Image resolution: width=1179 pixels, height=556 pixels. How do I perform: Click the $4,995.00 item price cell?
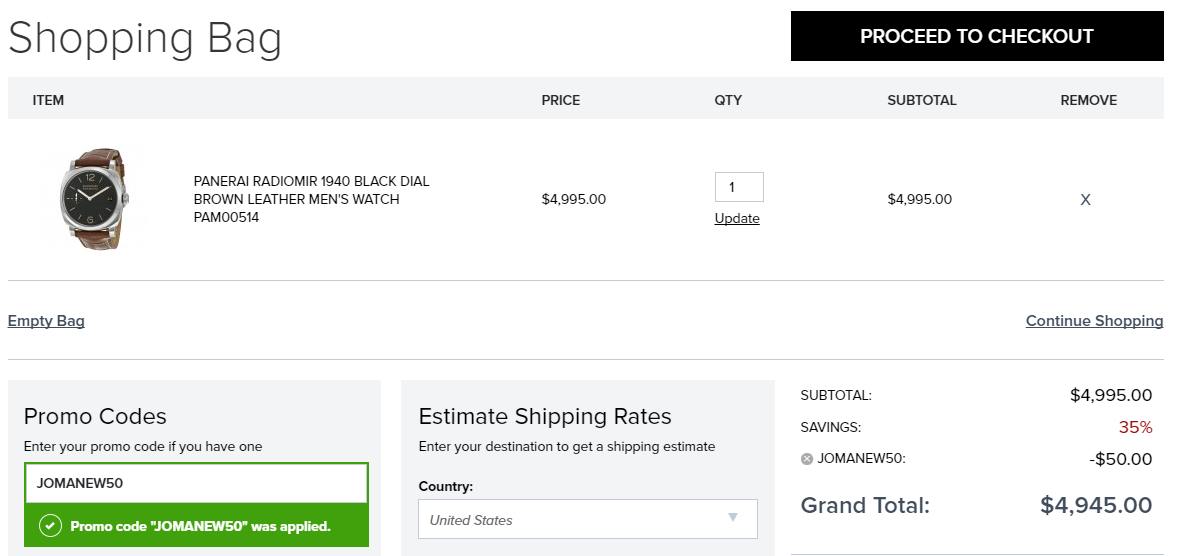(574, 199)
